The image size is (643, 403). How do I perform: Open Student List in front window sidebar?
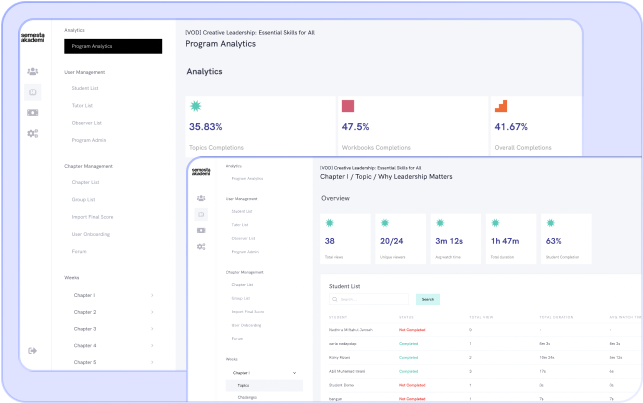point(242,212)
